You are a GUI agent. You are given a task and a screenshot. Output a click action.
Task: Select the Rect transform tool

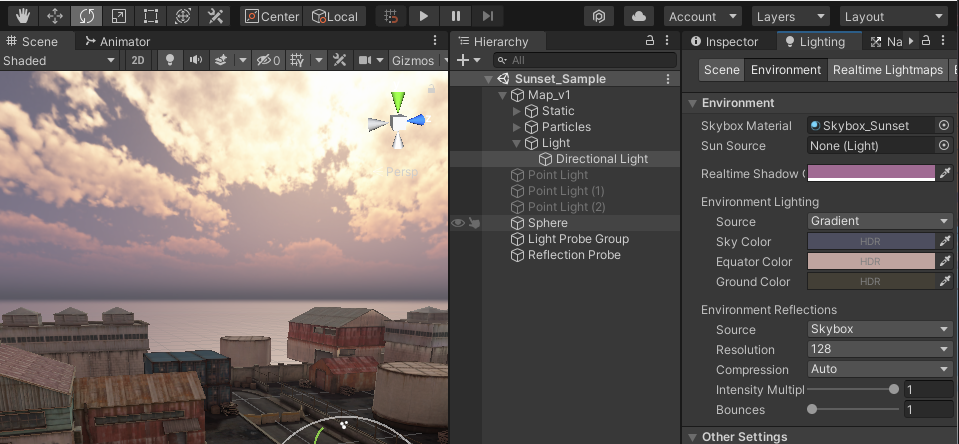150,17
